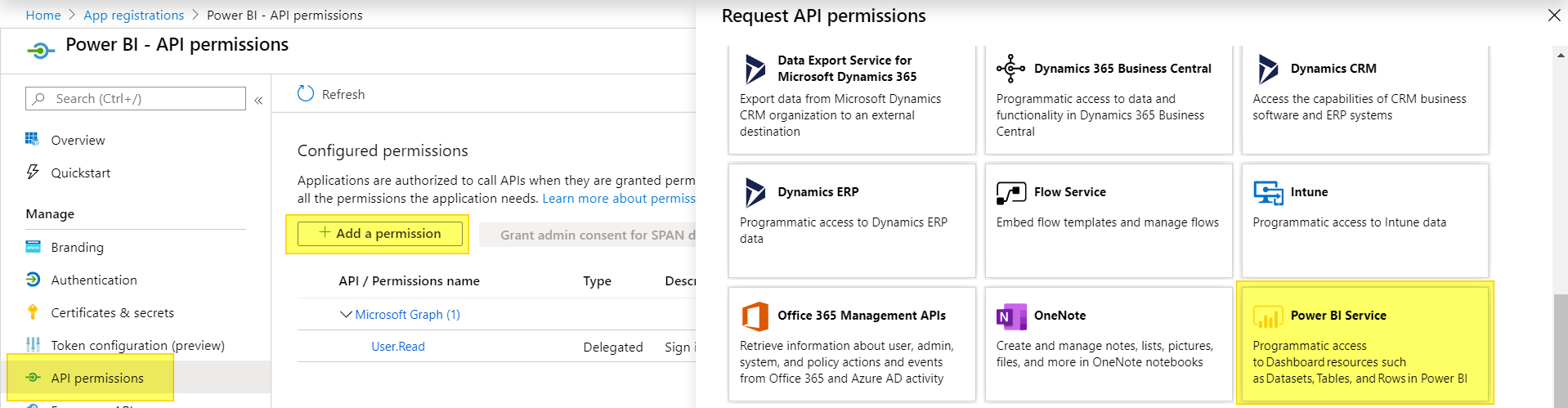Open API permissions in the sidebar

(96, 378)
